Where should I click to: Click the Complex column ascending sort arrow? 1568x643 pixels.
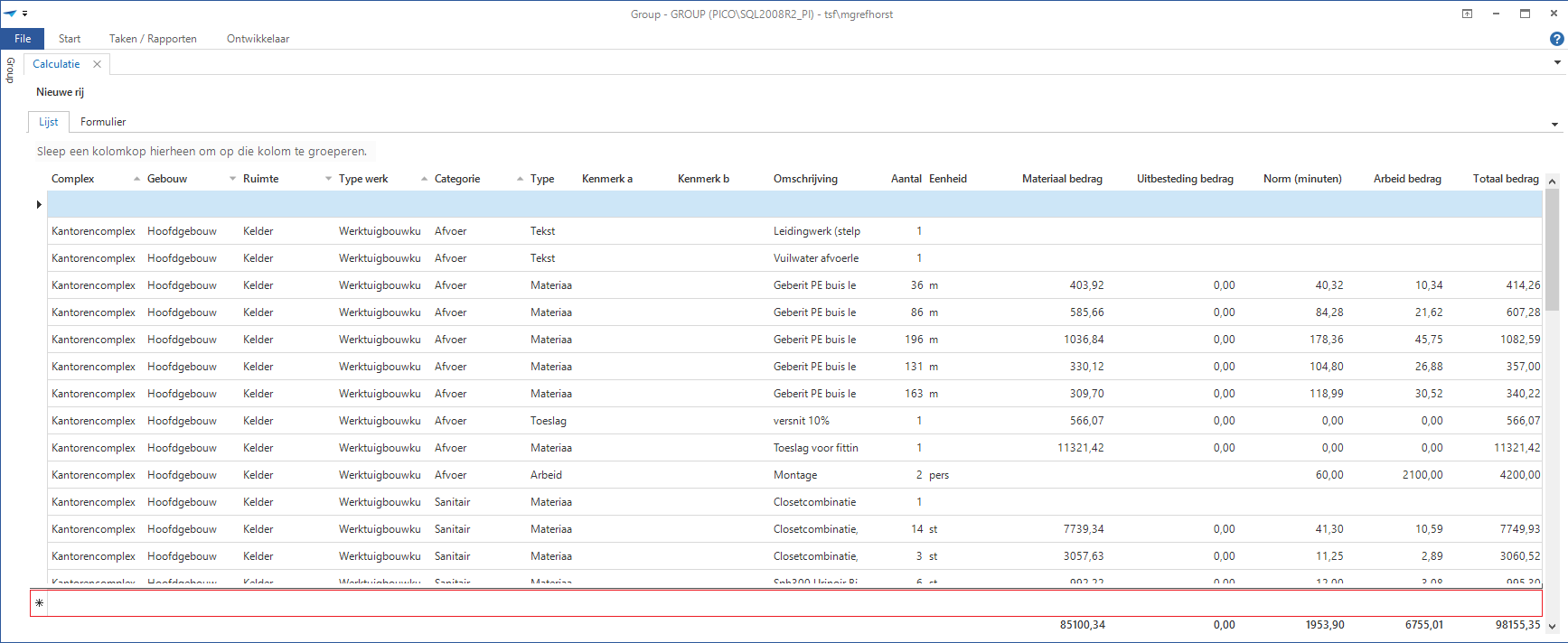click(137, 179)
